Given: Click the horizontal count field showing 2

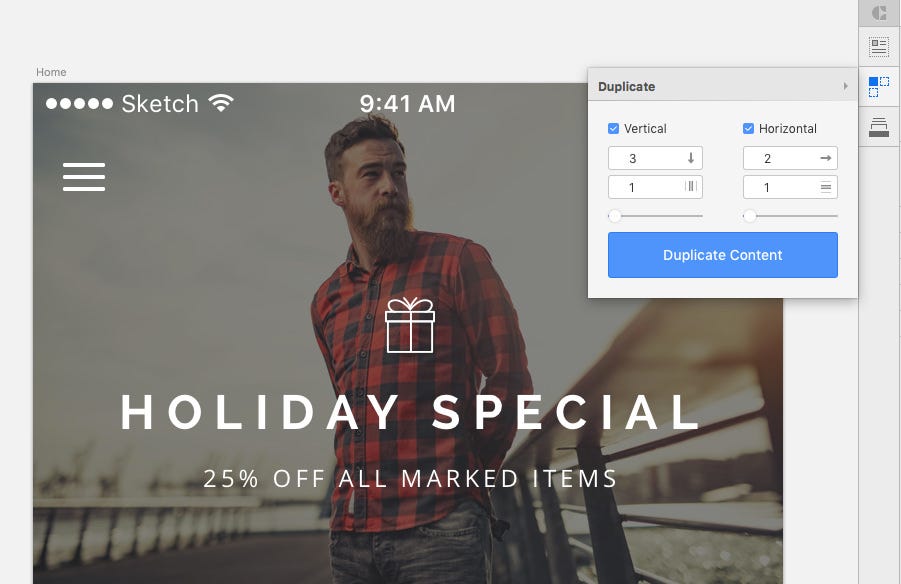Looking at the screenshot, I should [x=790, y=158].
